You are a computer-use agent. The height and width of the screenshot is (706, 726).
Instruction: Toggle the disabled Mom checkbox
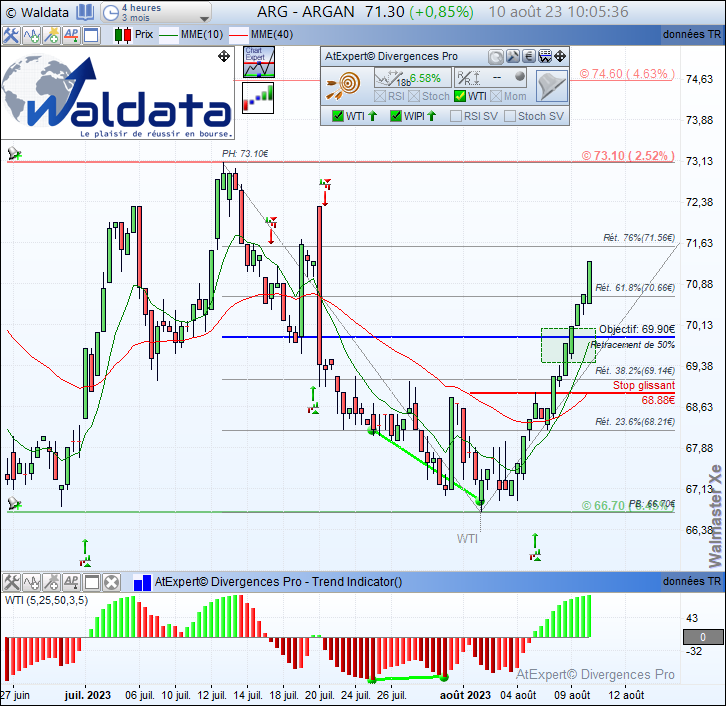click(x=496, y=96)
